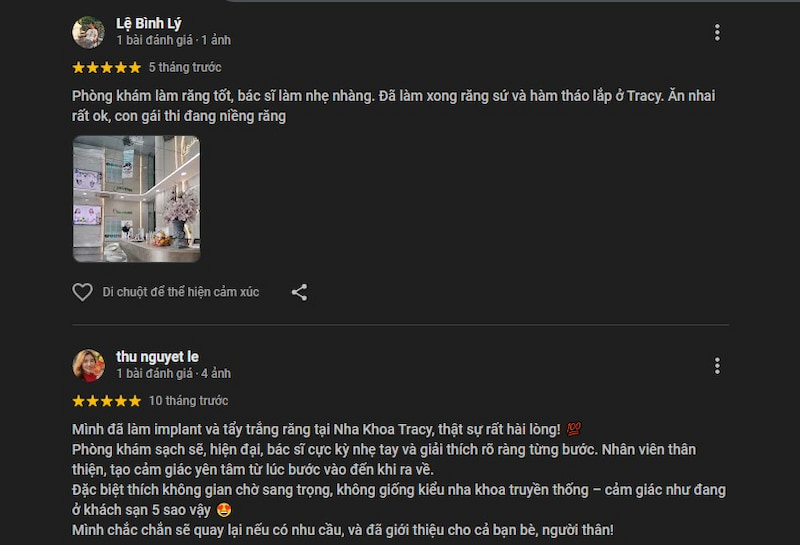Viewport: 800px width, 545px height.
Task: Click '1 bài đánh giá · 4 ảnh' under thu nguyet le
Action: click(173, 374)
